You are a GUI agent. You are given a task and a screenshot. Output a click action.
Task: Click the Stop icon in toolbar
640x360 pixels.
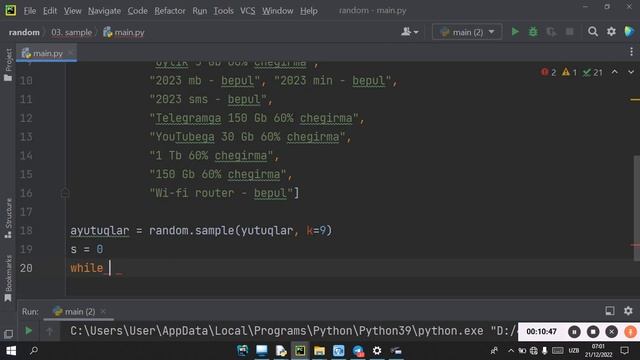[x=569, y=32]
